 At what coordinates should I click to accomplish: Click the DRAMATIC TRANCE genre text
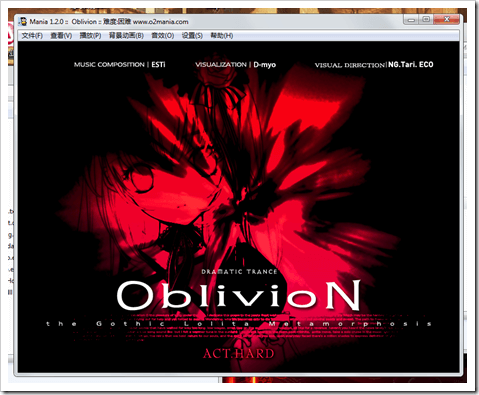point(239,272)
